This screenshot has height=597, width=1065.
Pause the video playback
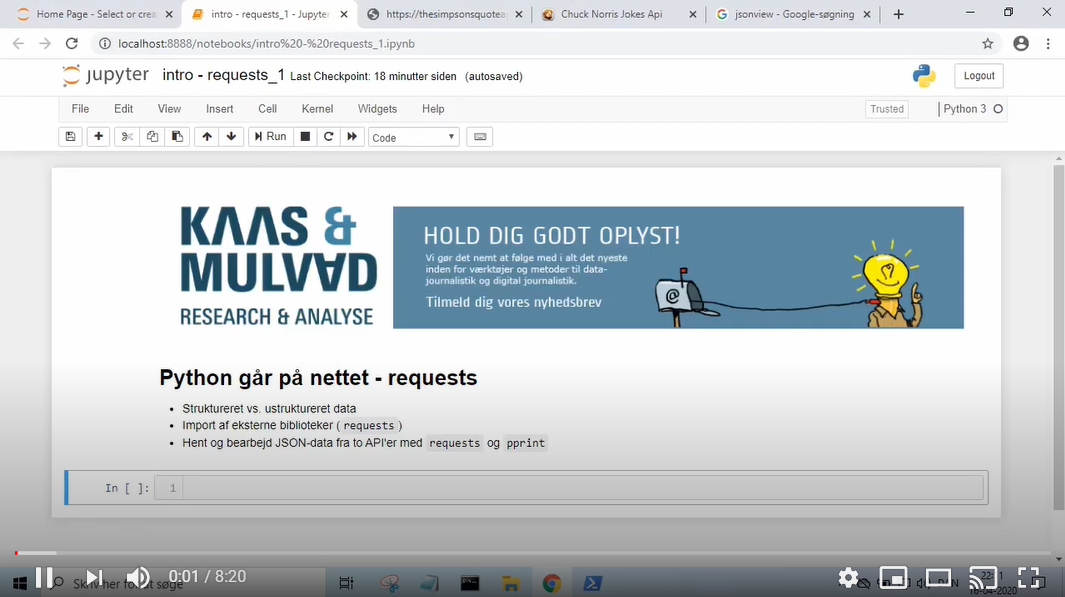click(43, 577)
